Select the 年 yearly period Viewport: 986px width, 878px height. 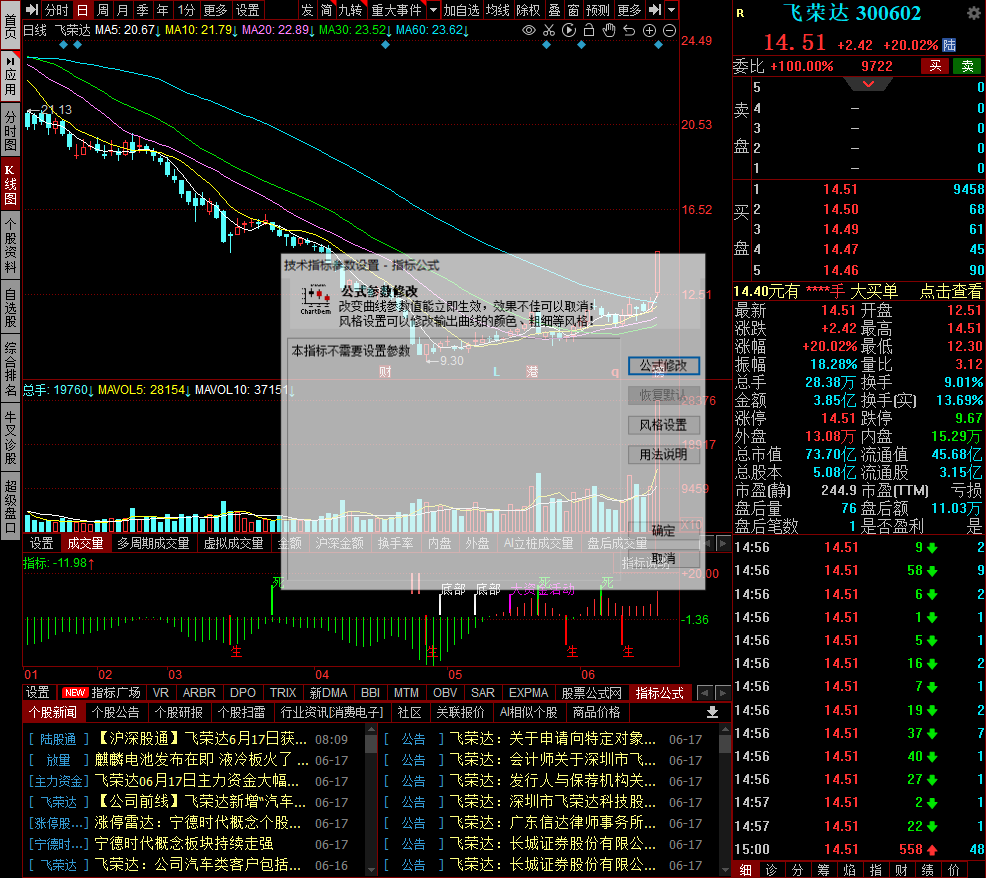click(x=163, y=10)
